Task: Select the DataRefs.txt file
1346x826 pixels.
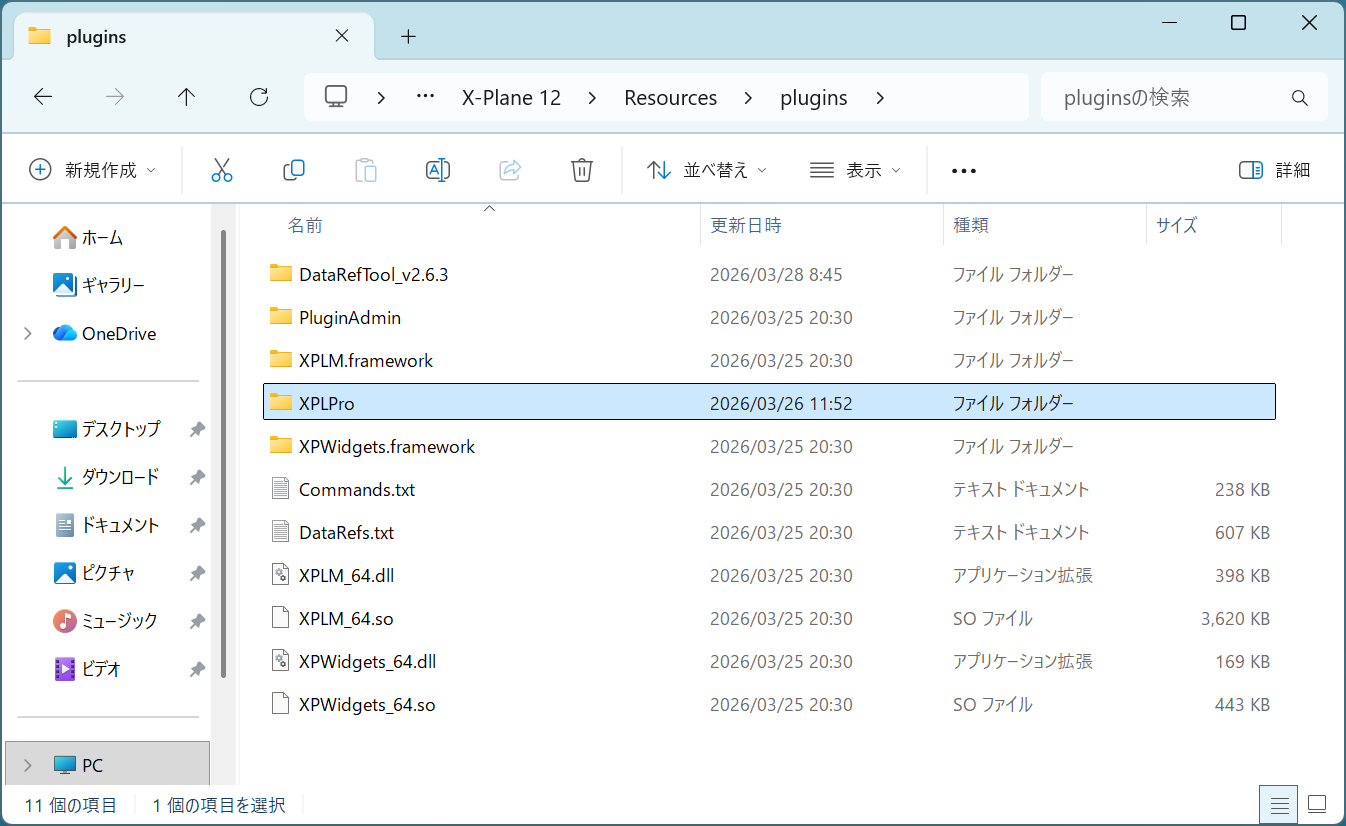Action: pos(346,532)
